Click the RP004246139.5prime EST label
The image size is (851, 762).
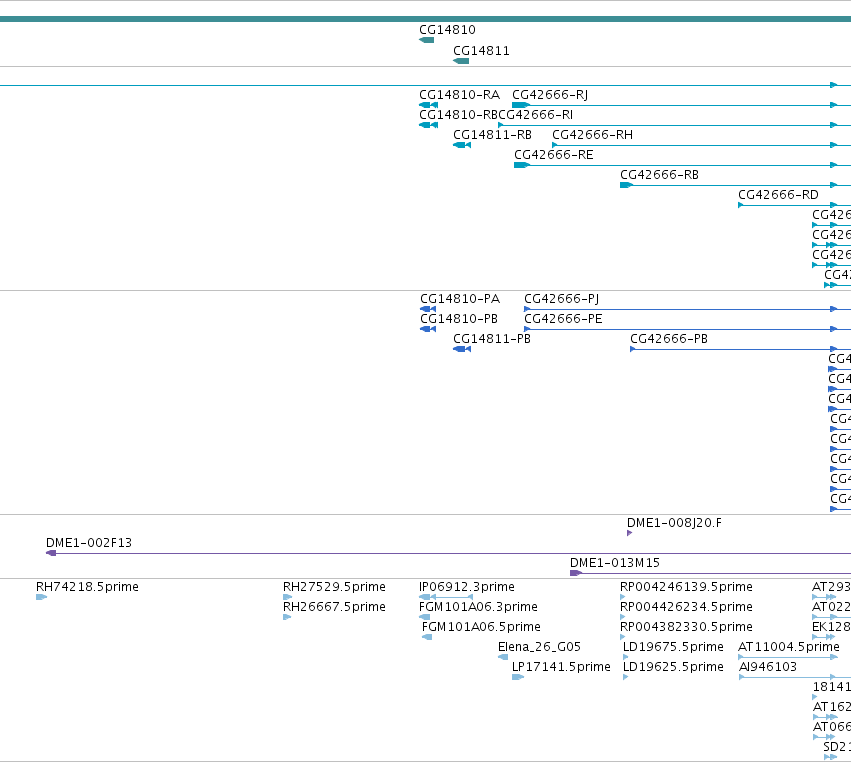pos(687,587)
